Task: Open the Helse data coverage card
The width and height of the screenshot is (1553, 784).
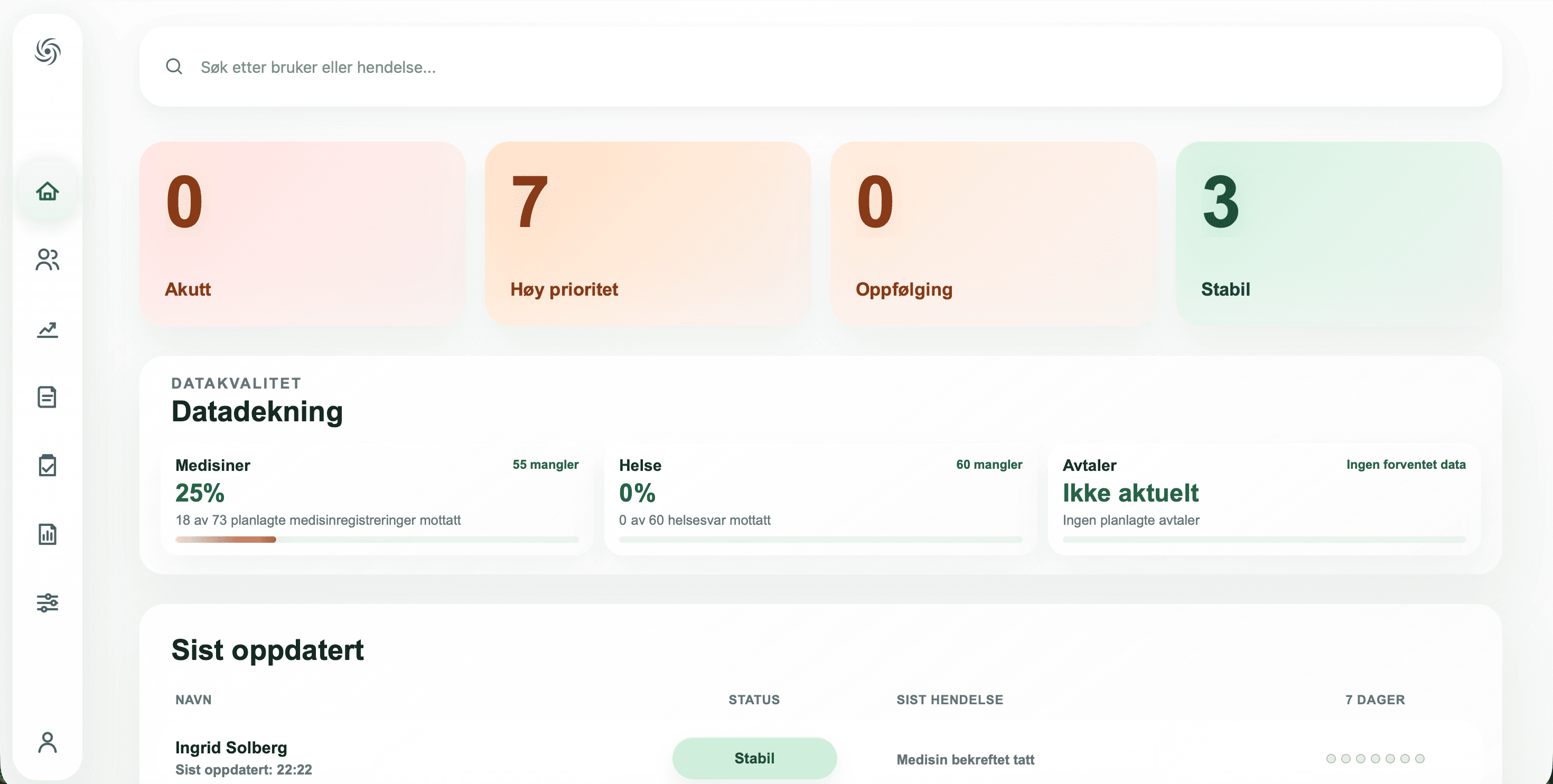Action: pyautogui.click(x=820, y=499)
